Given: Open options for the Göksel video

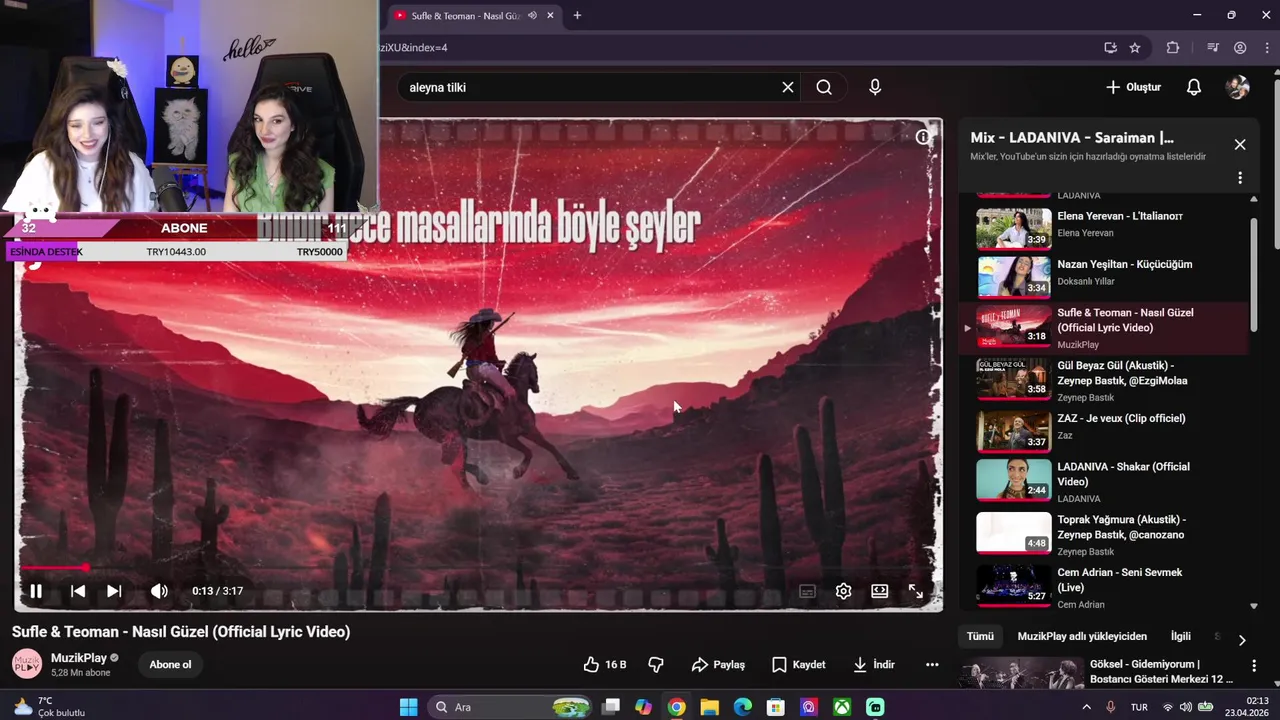Looking at the screenshot, I should click(x=1254, y=666).
